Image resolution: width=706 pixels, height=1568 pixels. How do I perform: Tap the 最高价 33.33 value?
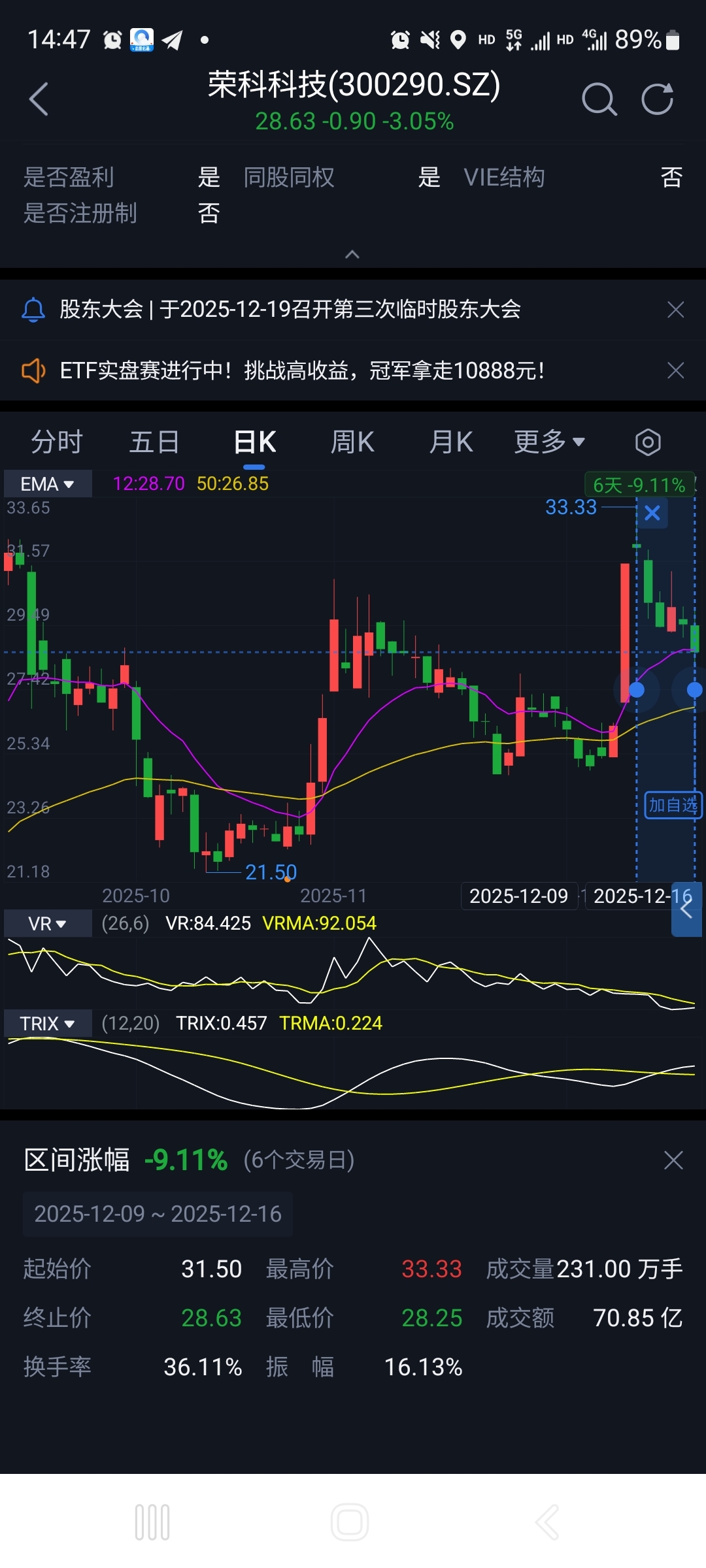431,1269
